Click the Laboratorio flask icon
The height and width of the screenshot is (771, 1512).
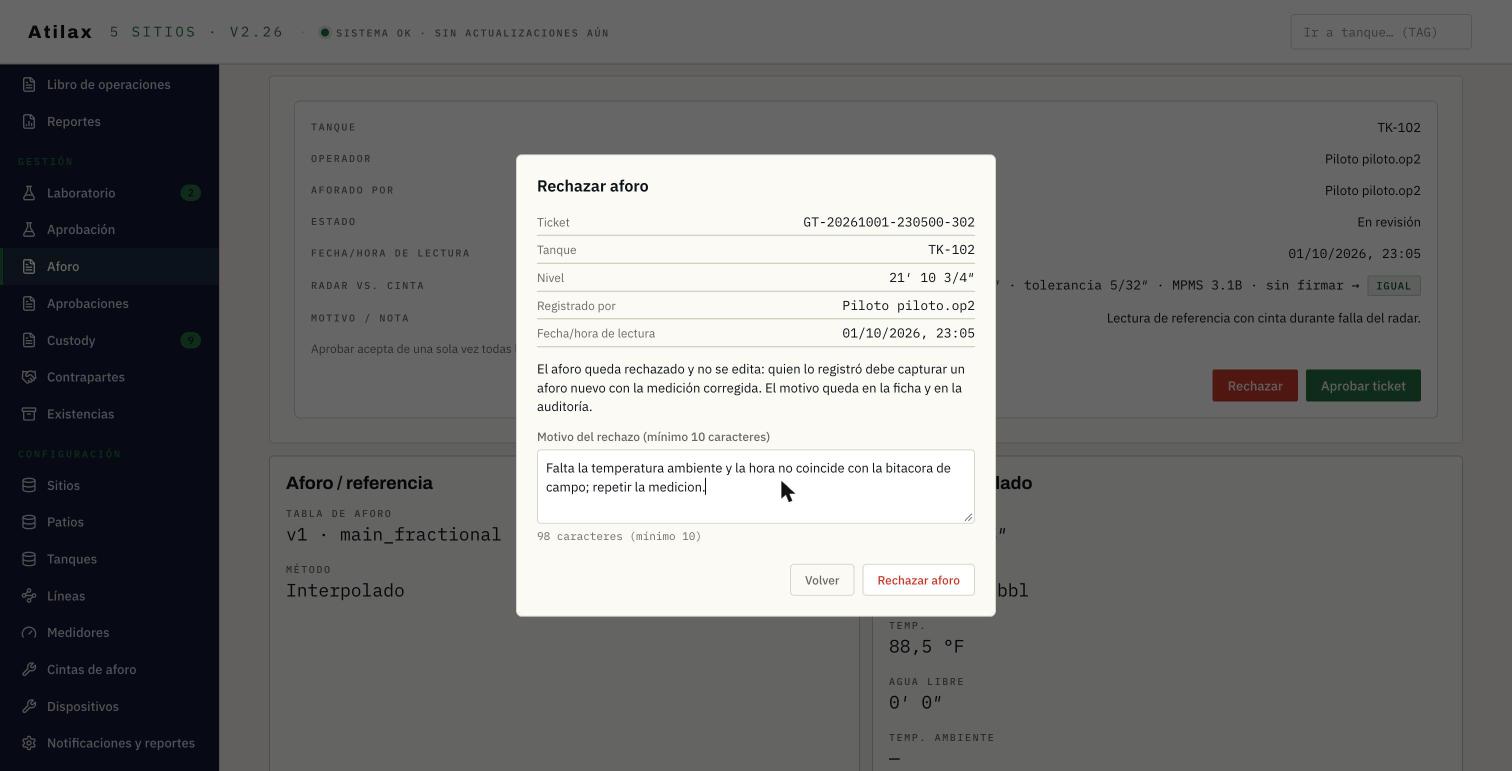click(29, 193)
